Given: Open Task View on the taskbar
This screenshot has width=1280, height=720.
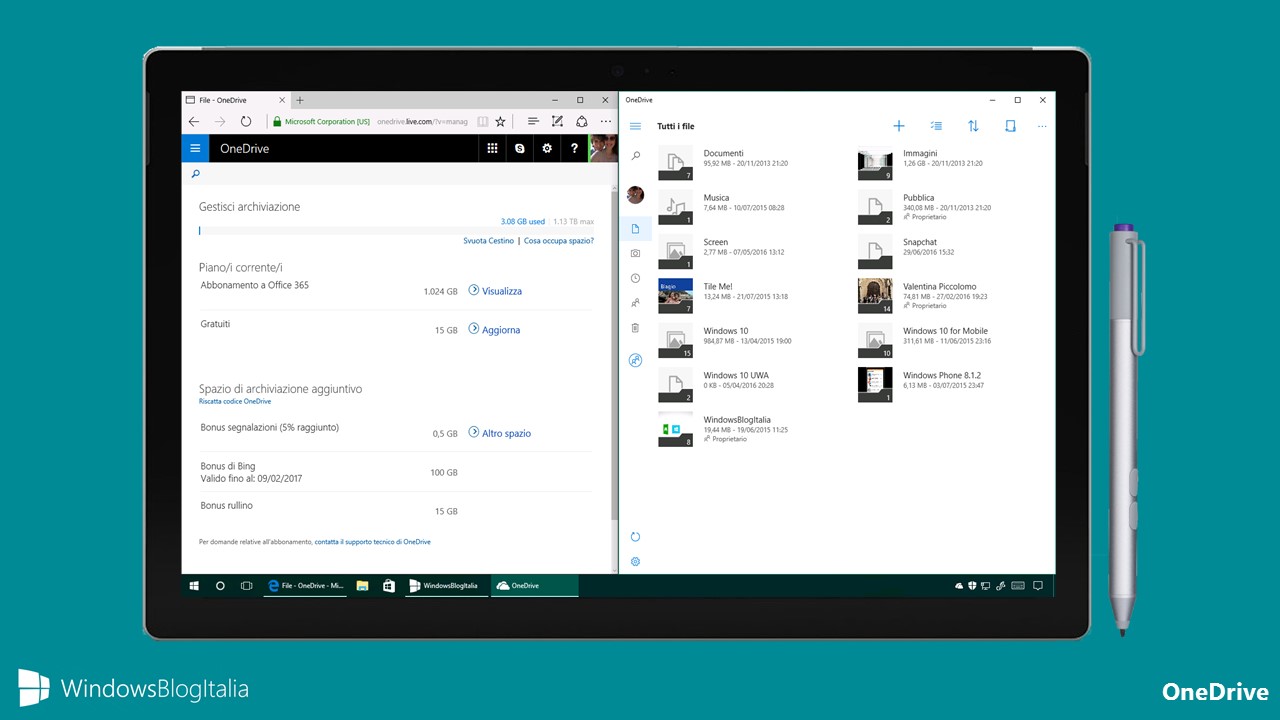Looking at the screenshot, I should [x=246, y=586].
